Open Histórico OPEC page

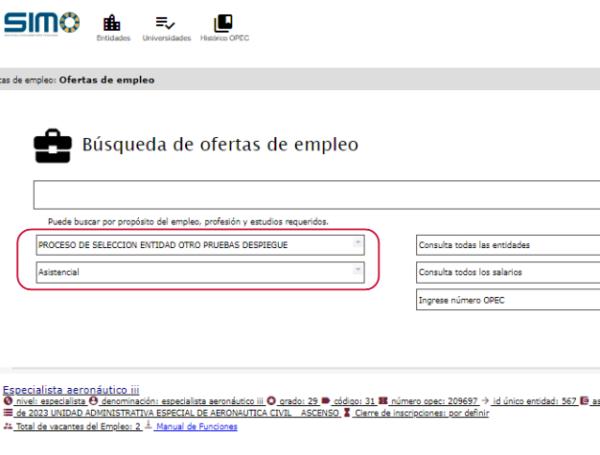(x=224, y=26)
